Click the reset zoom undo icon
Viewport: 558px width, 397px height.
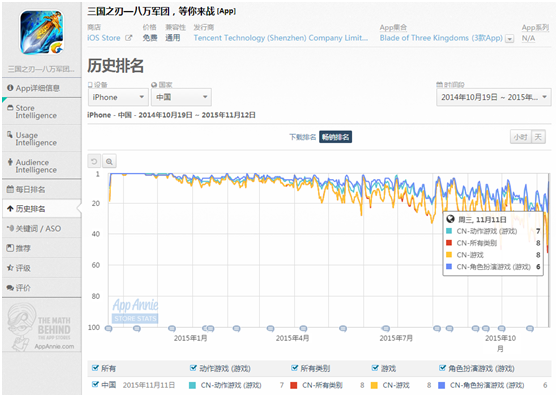click(94, 162)
